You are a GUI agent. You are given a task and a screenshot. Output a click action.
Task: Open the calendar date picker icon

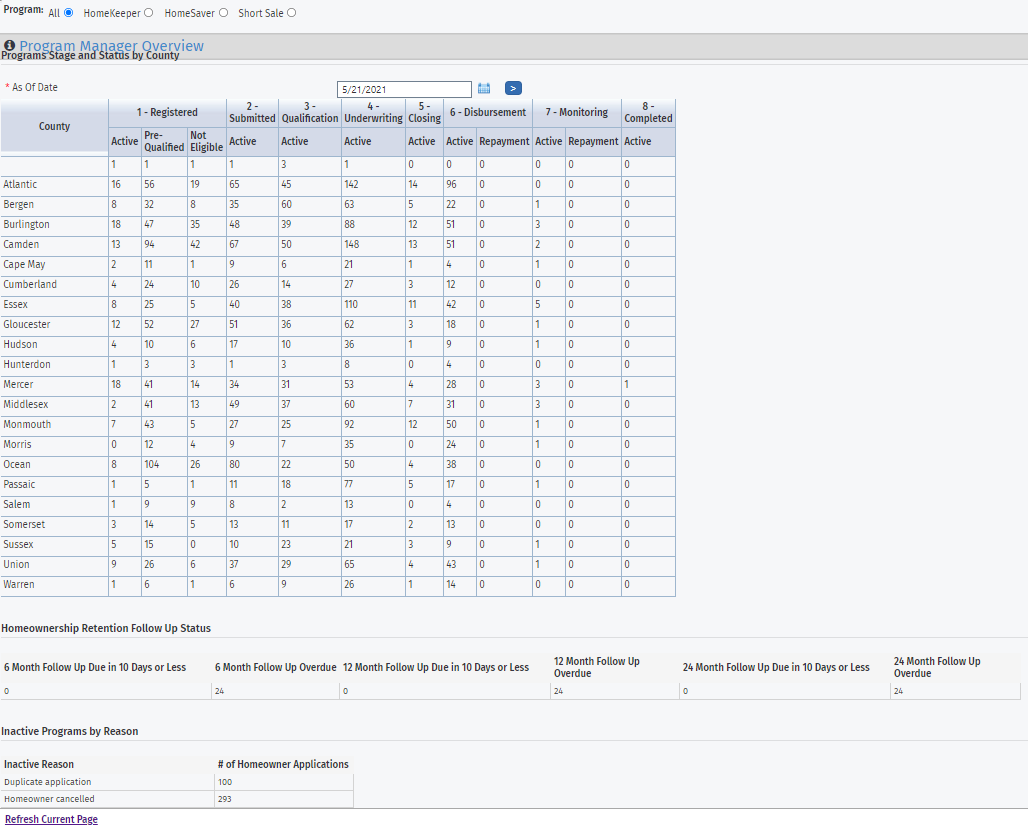click(484, 89)
